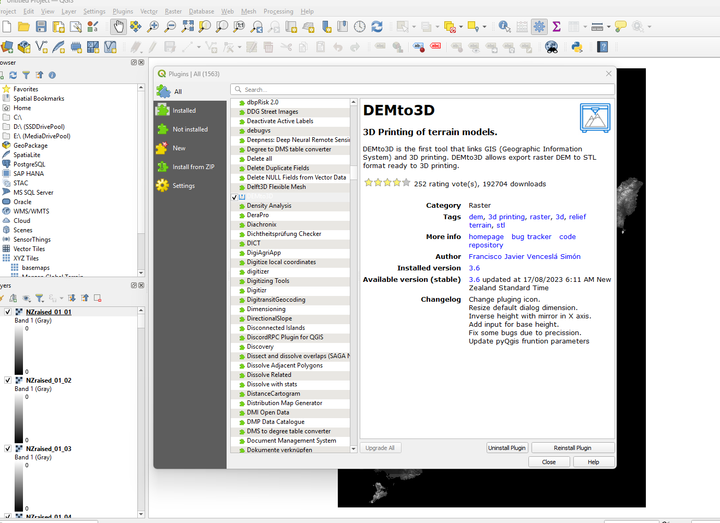
Task: Create a new project with the blank page icon
Action: pos(6,27)
